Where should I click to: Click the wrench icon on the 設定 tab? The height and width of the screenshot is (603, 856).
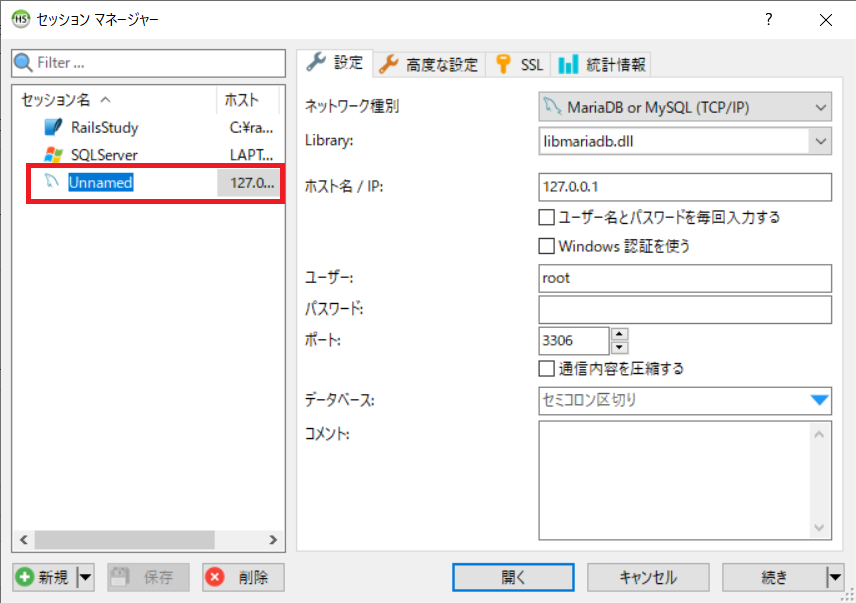316,63
